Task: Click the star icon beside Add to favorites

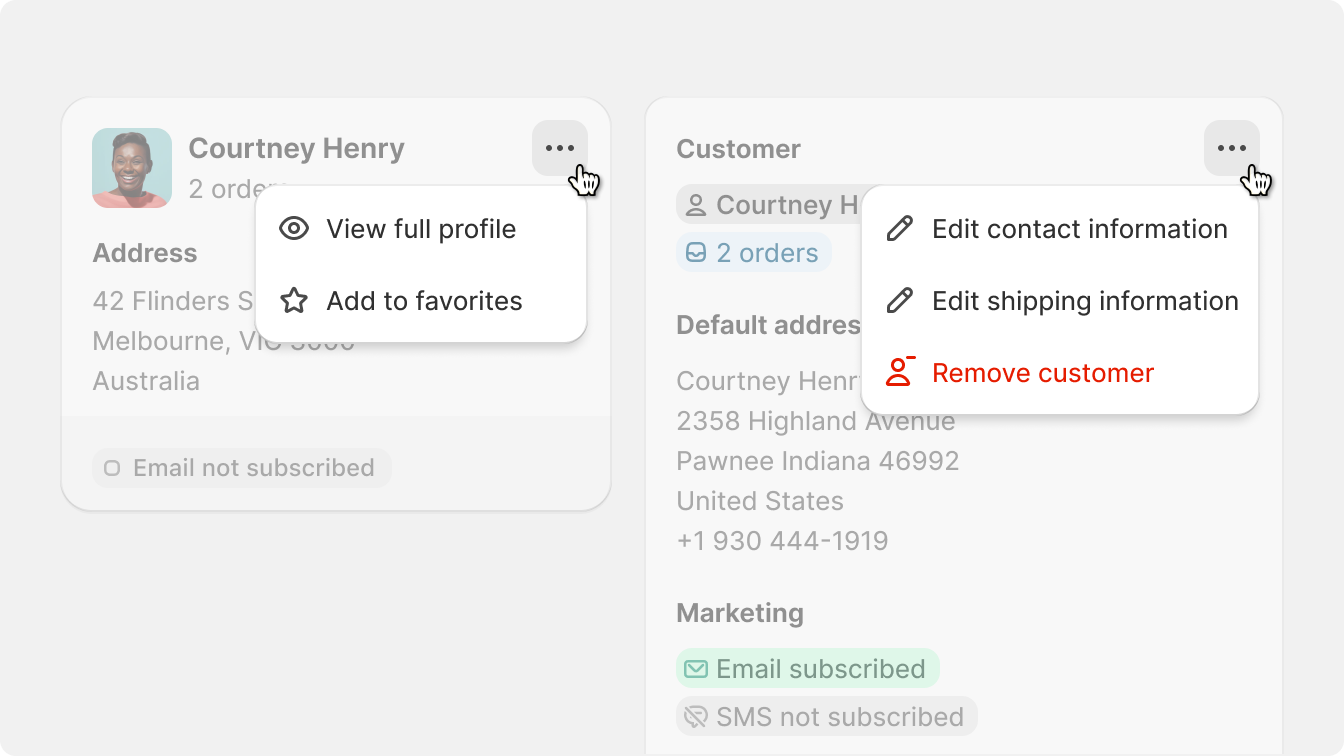Action: [294, 301]
